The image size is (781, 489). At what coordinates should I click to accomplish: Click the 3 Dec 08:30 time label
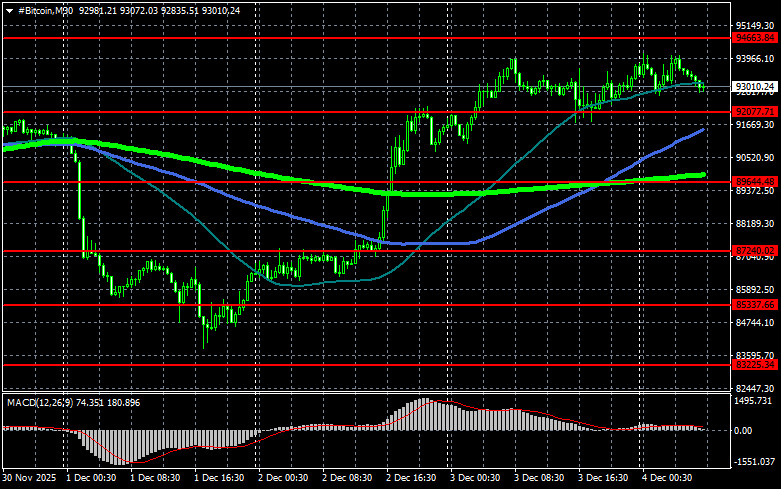pos(542,480)
